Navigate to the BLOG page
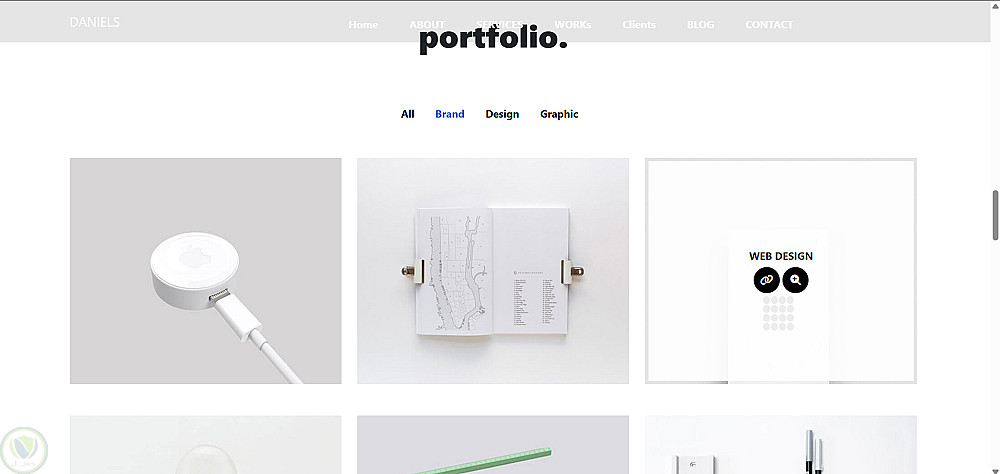Image resolution: width=1000 pixels, height=474 pixels. tap(700, 25)
